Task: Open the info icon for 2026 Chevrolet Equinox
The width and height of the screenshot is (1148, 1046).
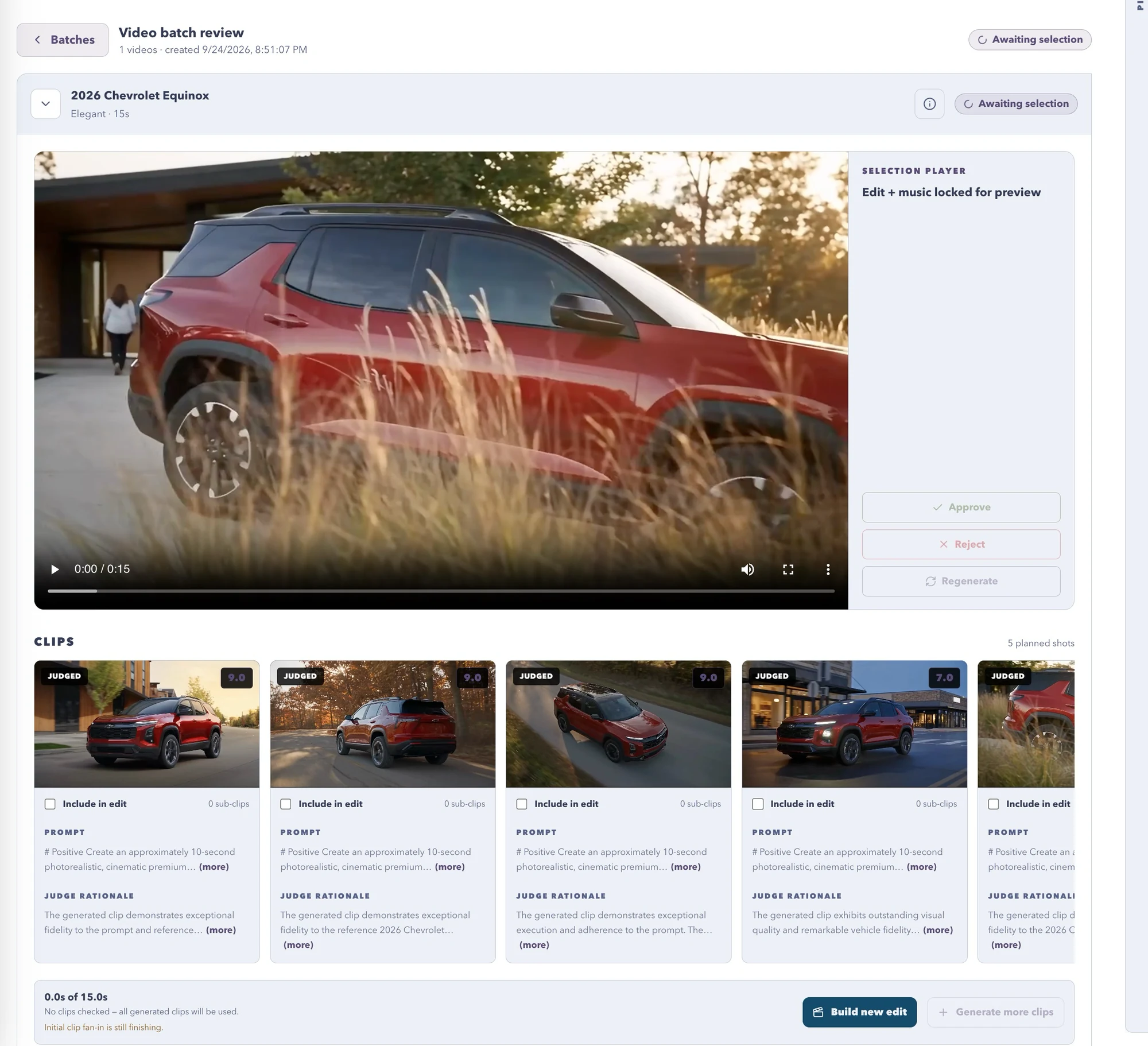Action: pos(929,104)
